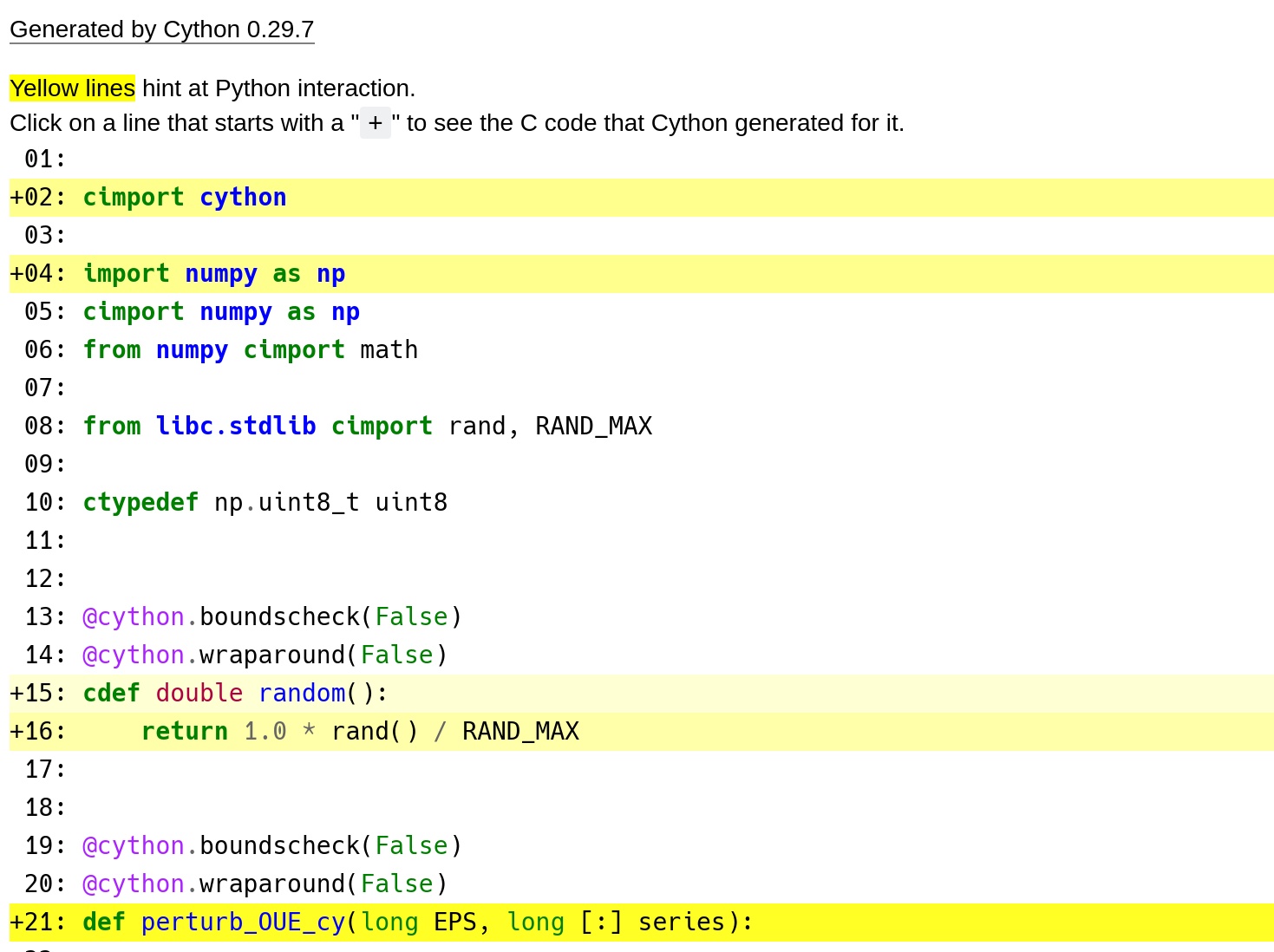This screenshot has height=952, width=1274.
Task: Click line 08 importing rand and RAND_MAX
Action: 368,426
